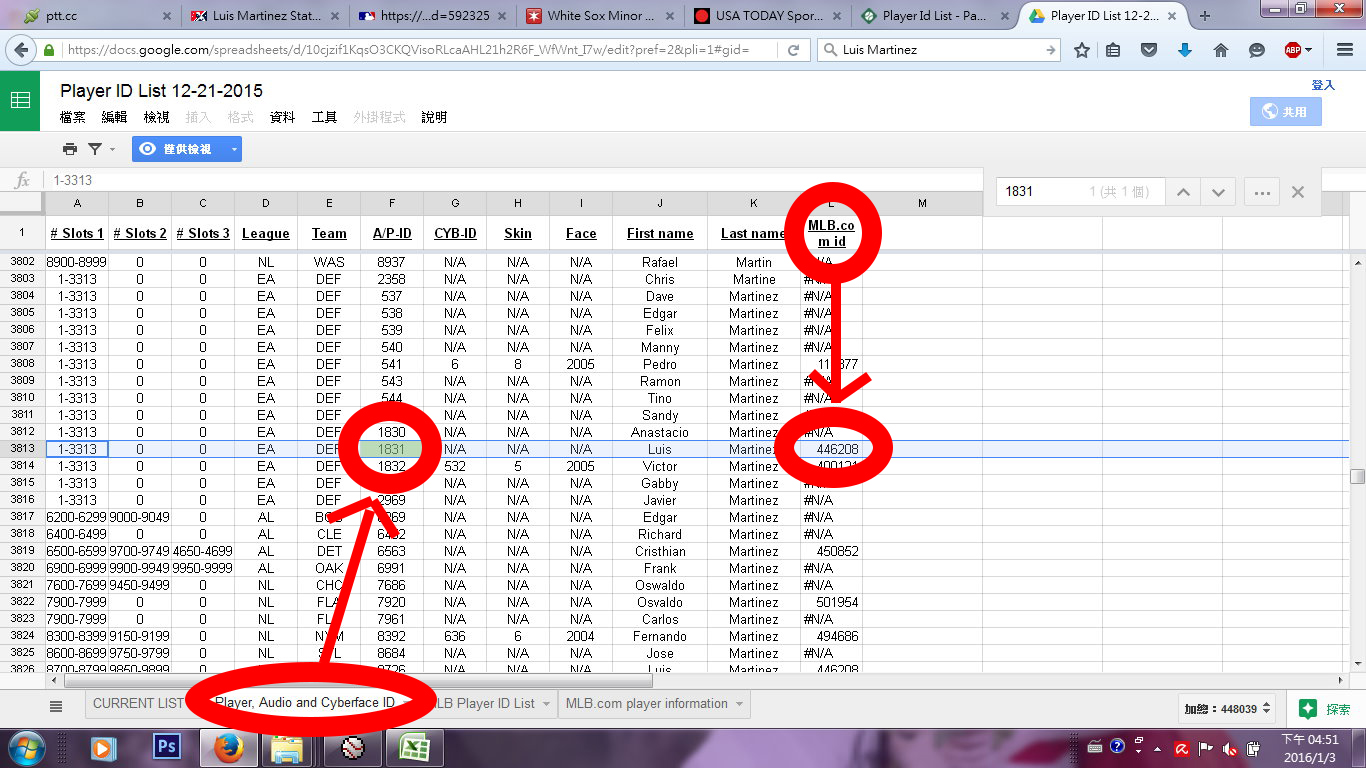This screenshot has width=1366, height=768.
Task: Open the 編輯 menu
Action: 114,117
